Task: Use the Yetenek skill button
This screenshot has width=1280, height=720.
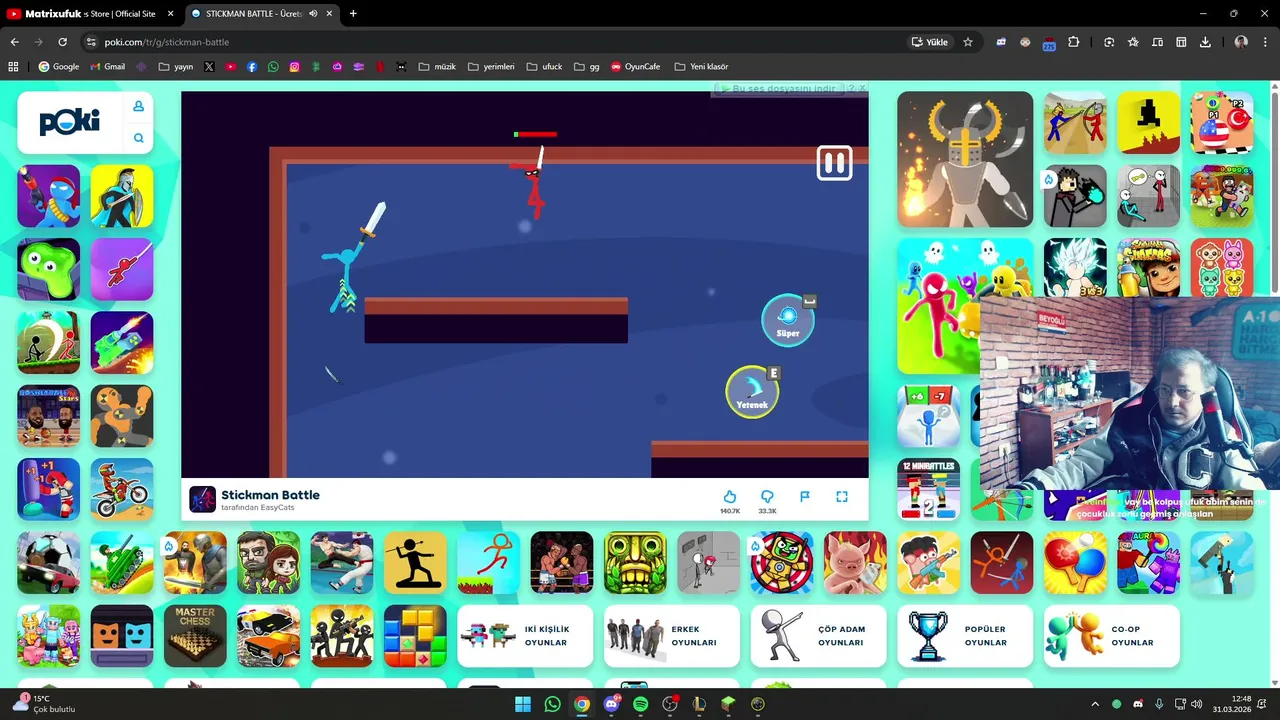Action: 752,391
